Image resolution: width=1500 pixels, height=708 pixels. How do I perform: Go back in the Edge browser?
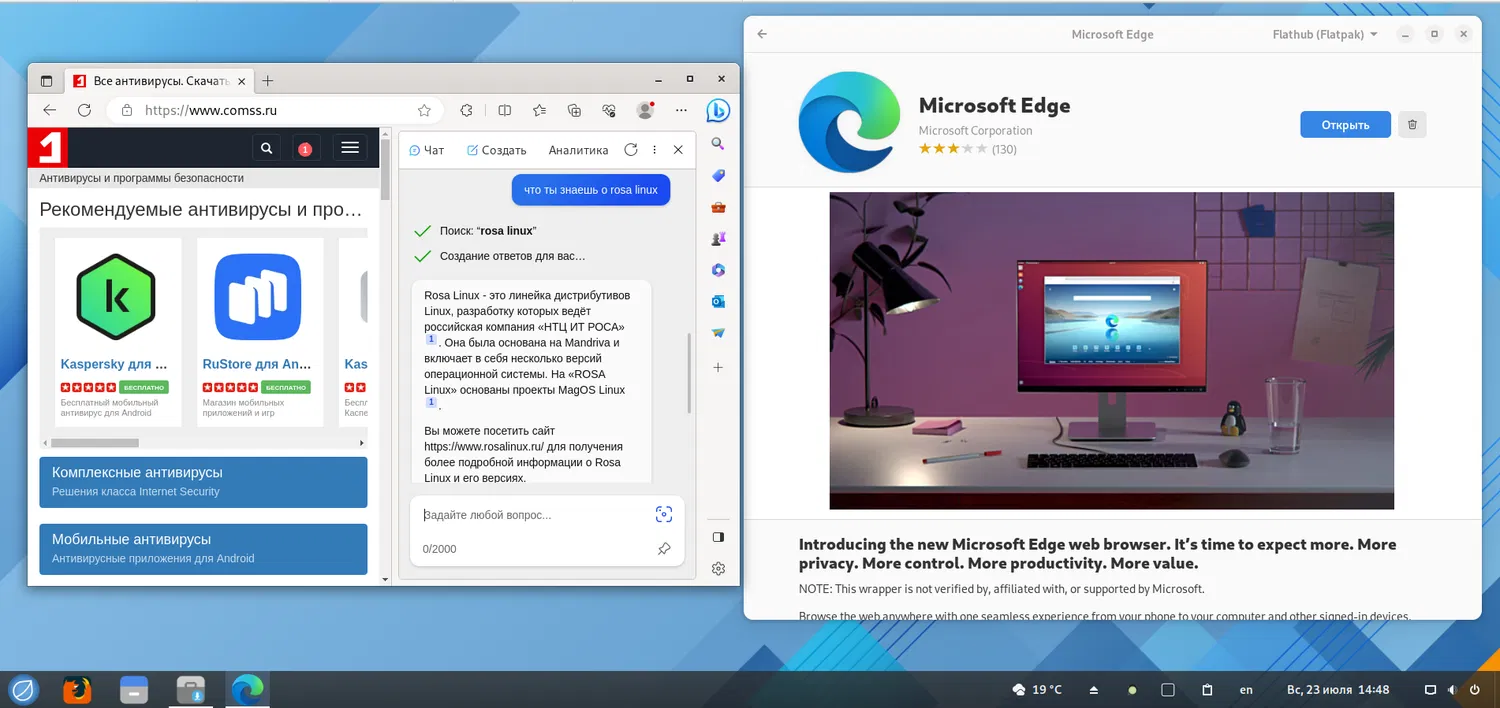(x=50, y=110)
